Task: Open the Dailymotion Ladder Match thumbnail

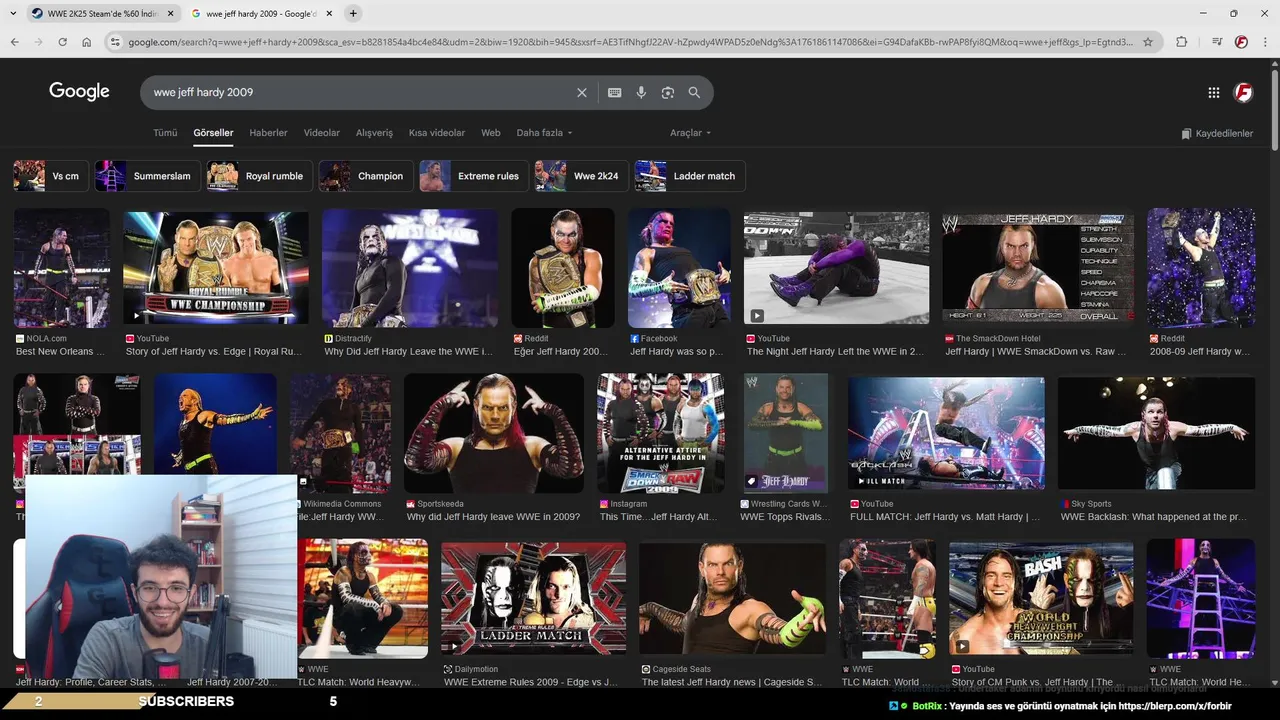Action: 533,598
